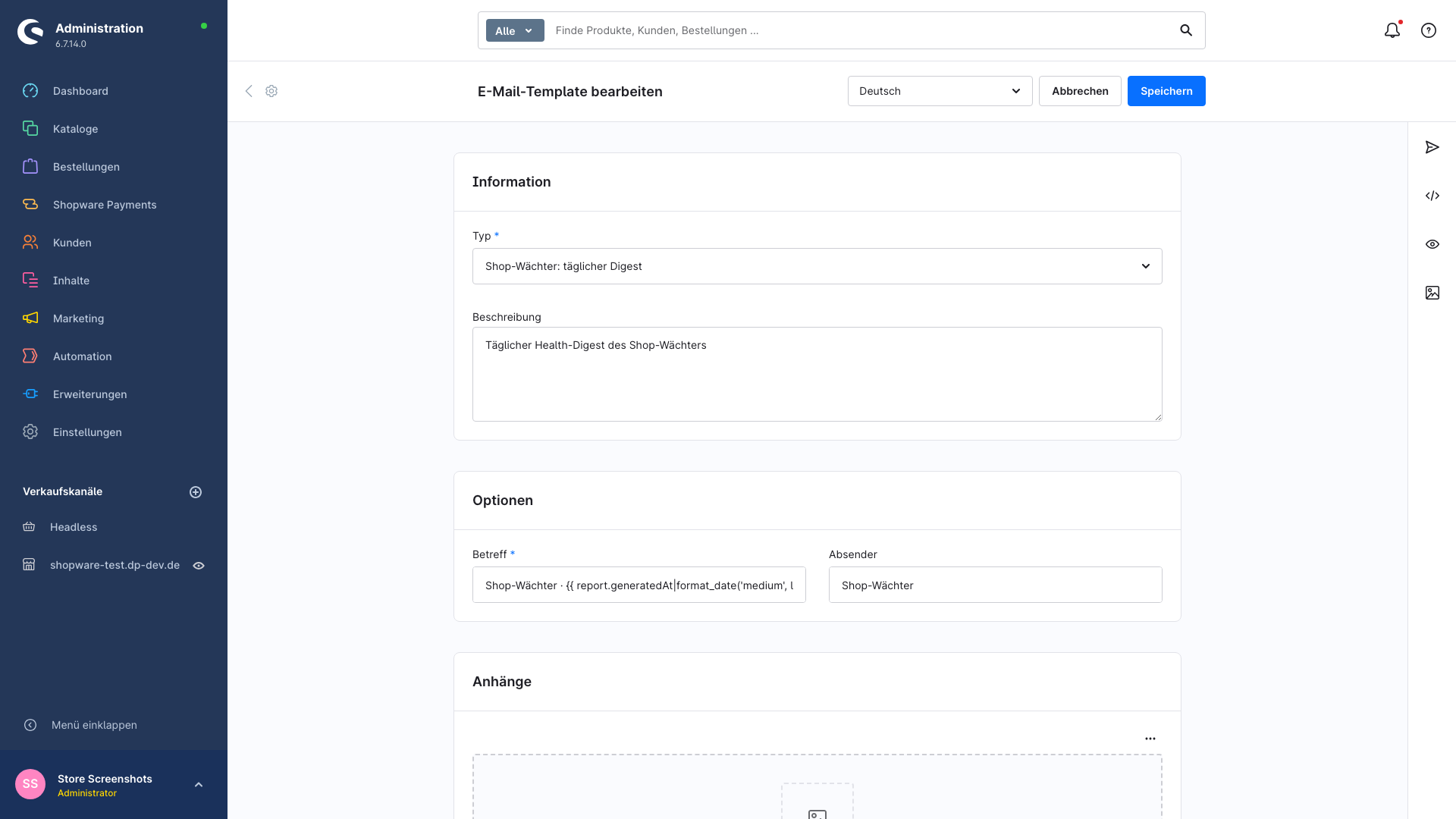1456x819 pixels.
Task: Open shopware-test.dp-dev.de sales channel
Action: (x=115, y=565)
